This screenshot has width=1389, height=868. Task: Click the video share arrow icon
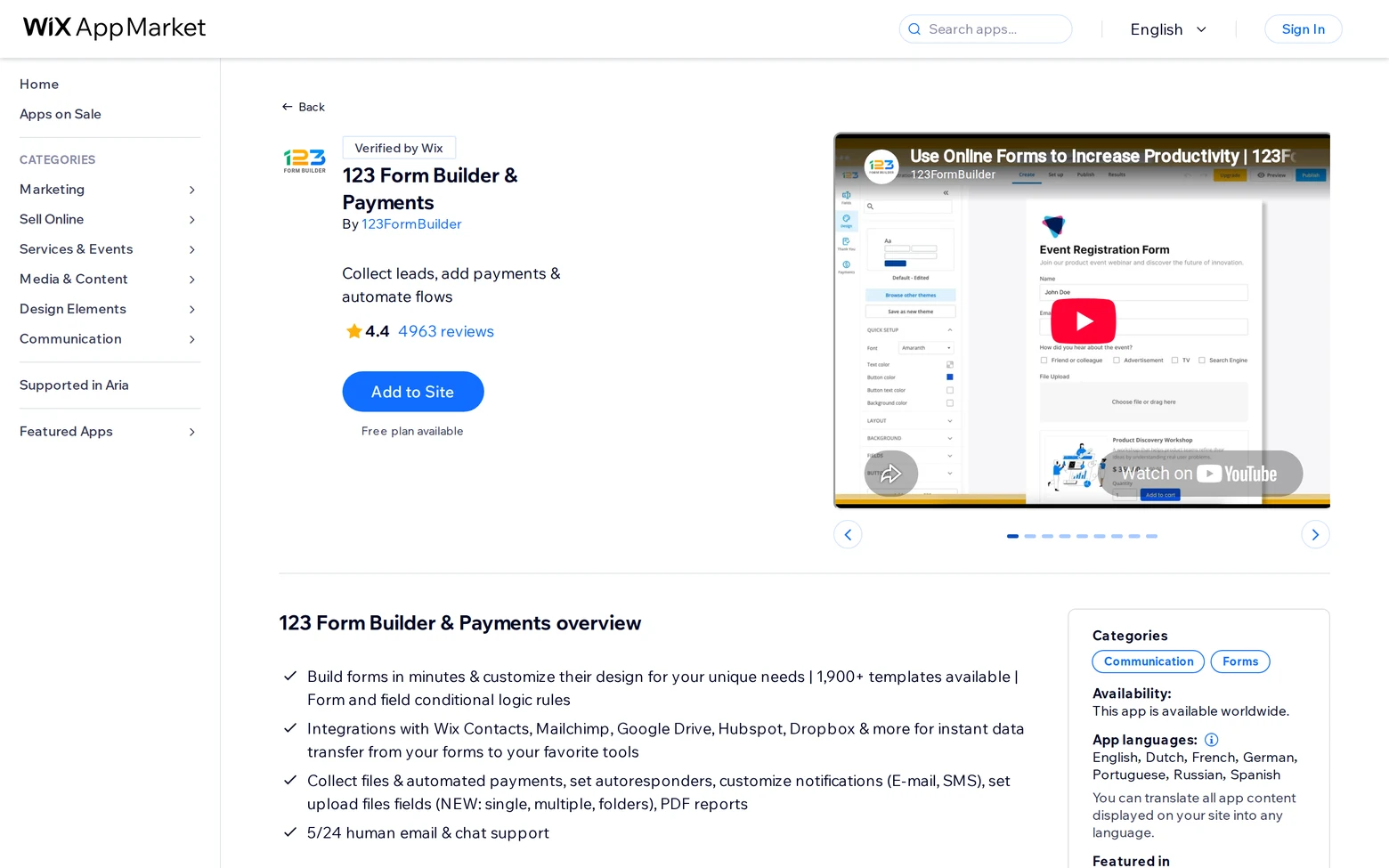890,474
